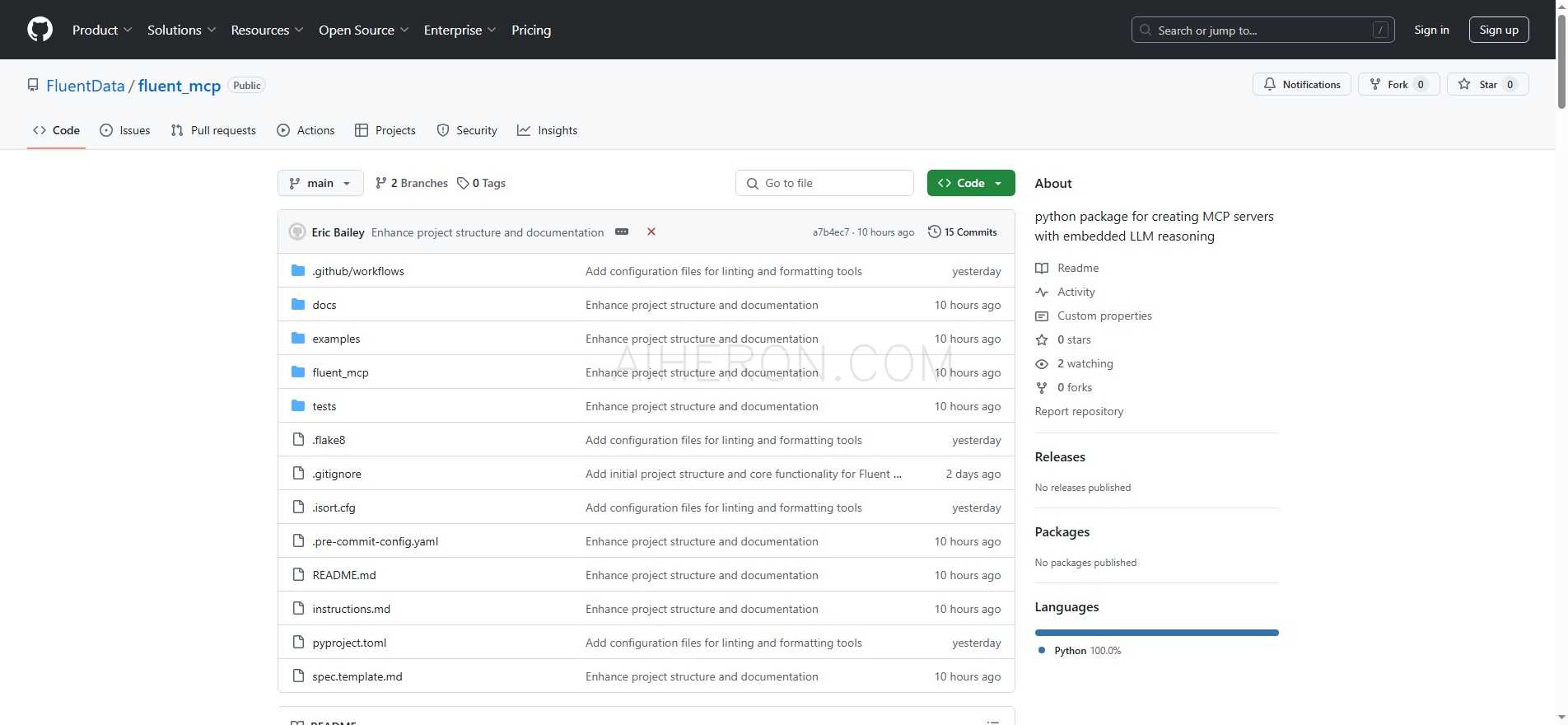Click the Sign in link

click(x=1431, y=30)
